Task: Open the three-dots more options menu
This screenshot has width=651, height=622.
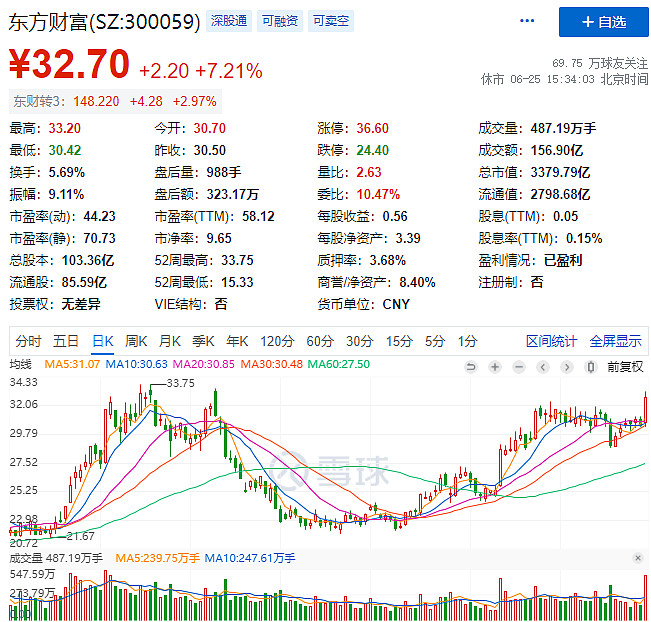Action: [527, 21]
